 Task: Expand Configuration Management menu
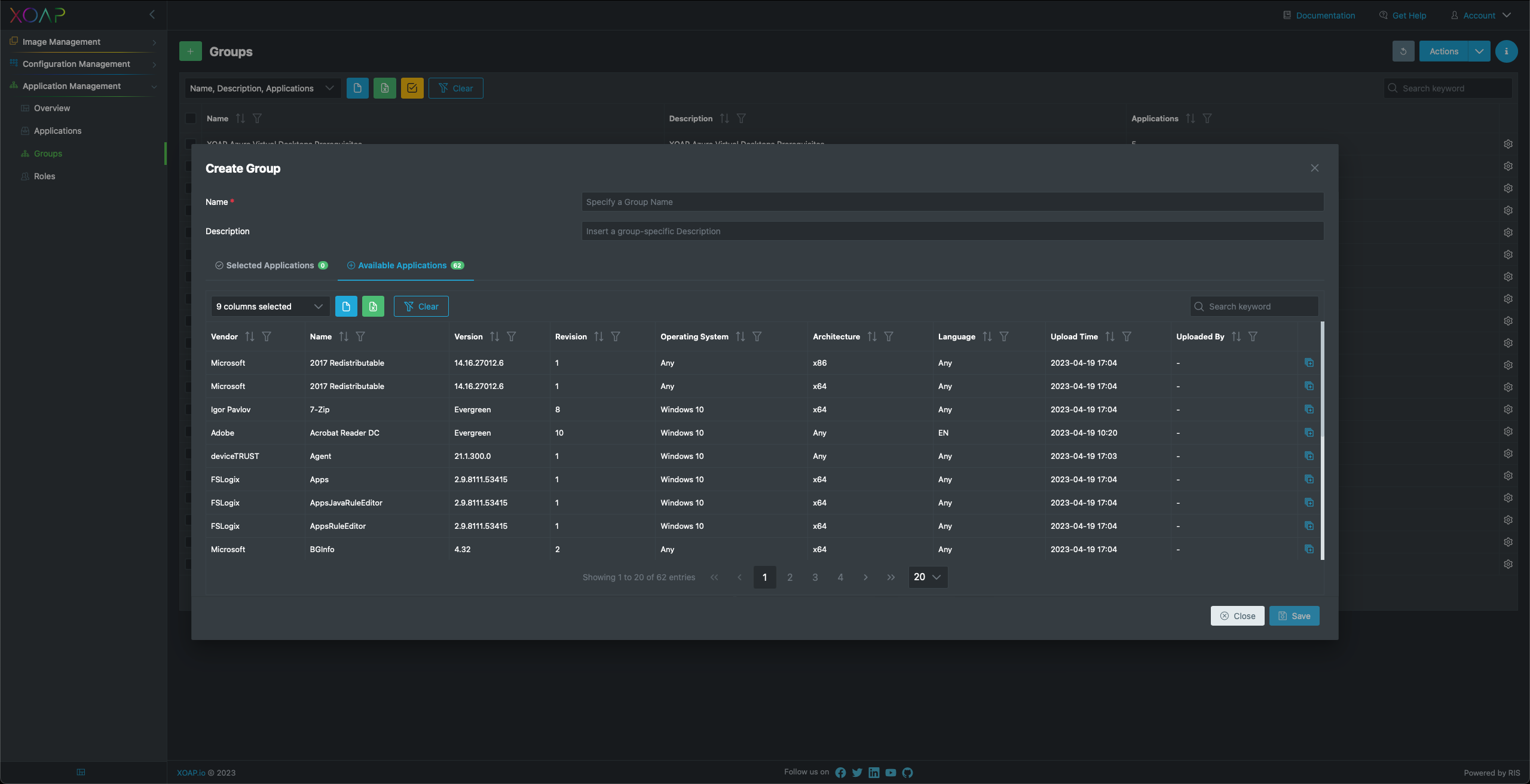pos(83,64)
